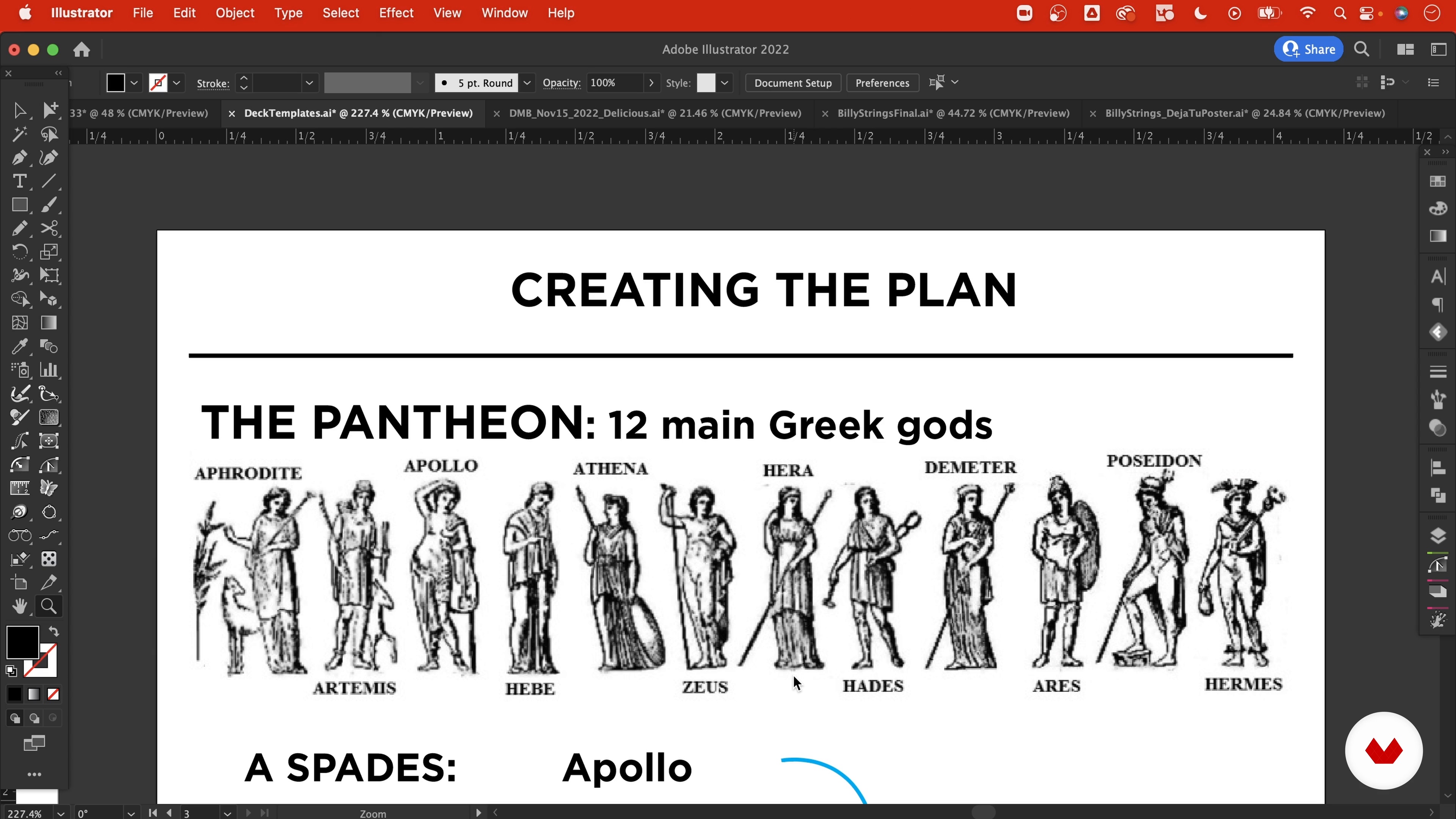The height and width of the screenshot is (819, 1456).
Task: Select the Scissors tool
Action: point(50,228)
